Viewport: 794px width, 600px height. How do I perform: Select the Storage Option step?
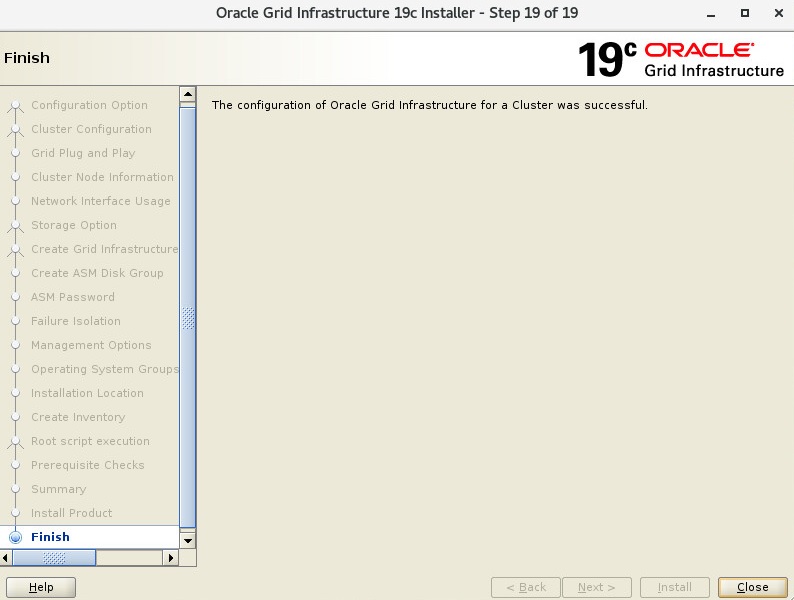pyautogui.click(x=74, y=225)
